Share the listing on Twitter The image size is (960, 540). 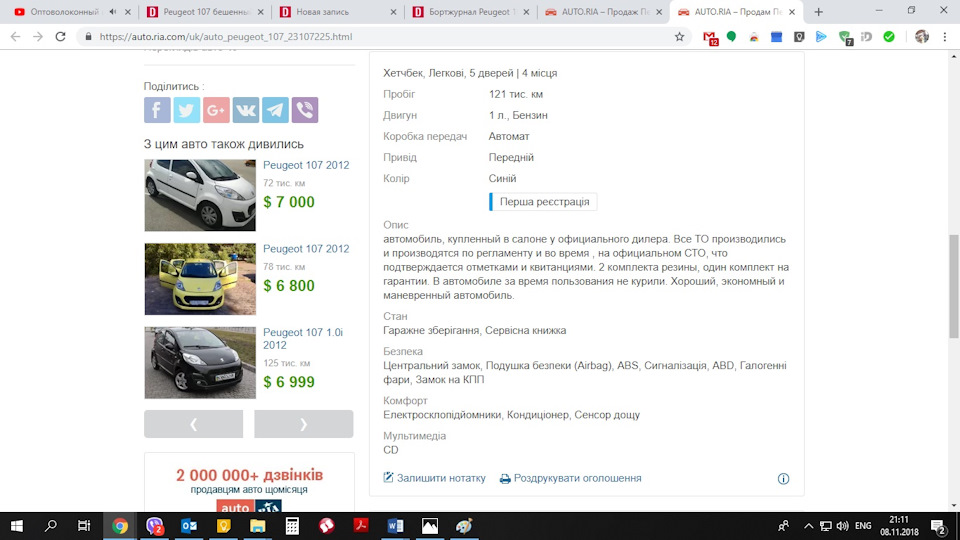[187, 110]
